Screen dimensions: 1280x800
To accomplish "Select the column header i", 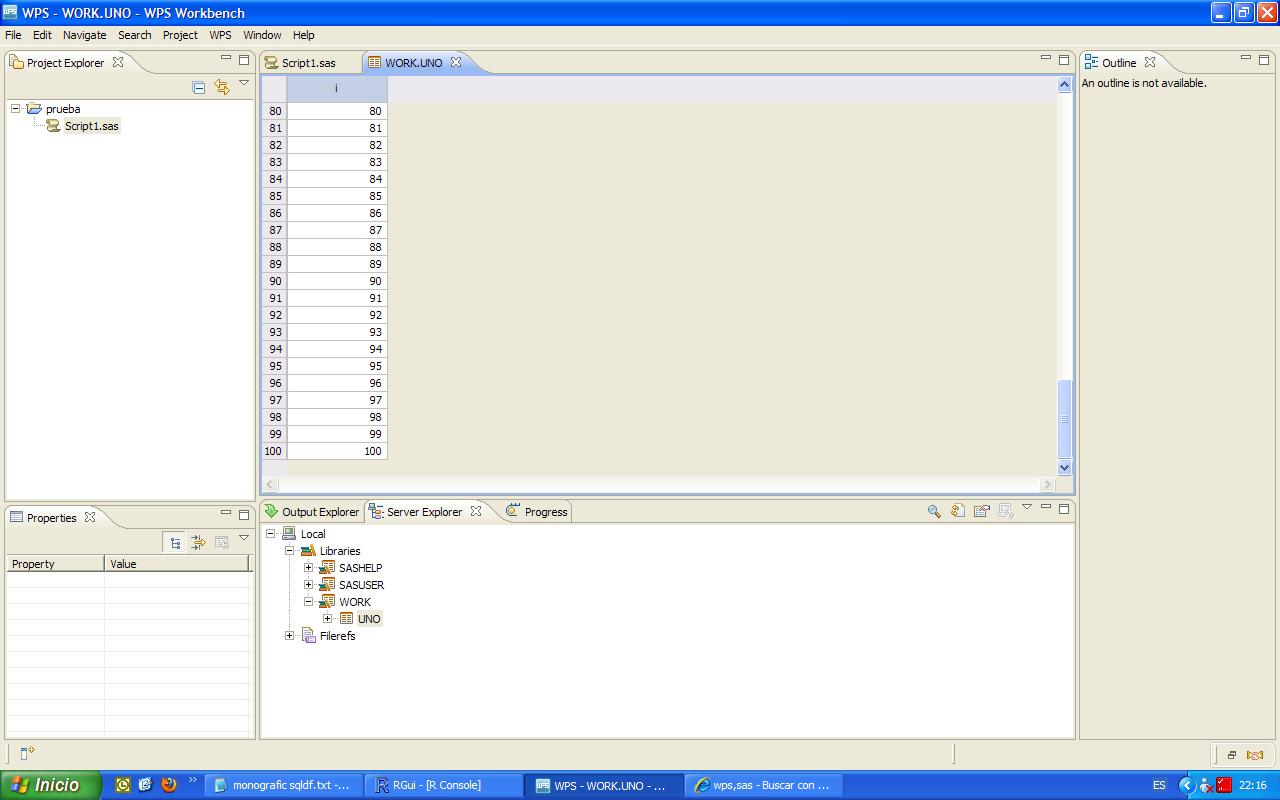I will pos(337,89).
